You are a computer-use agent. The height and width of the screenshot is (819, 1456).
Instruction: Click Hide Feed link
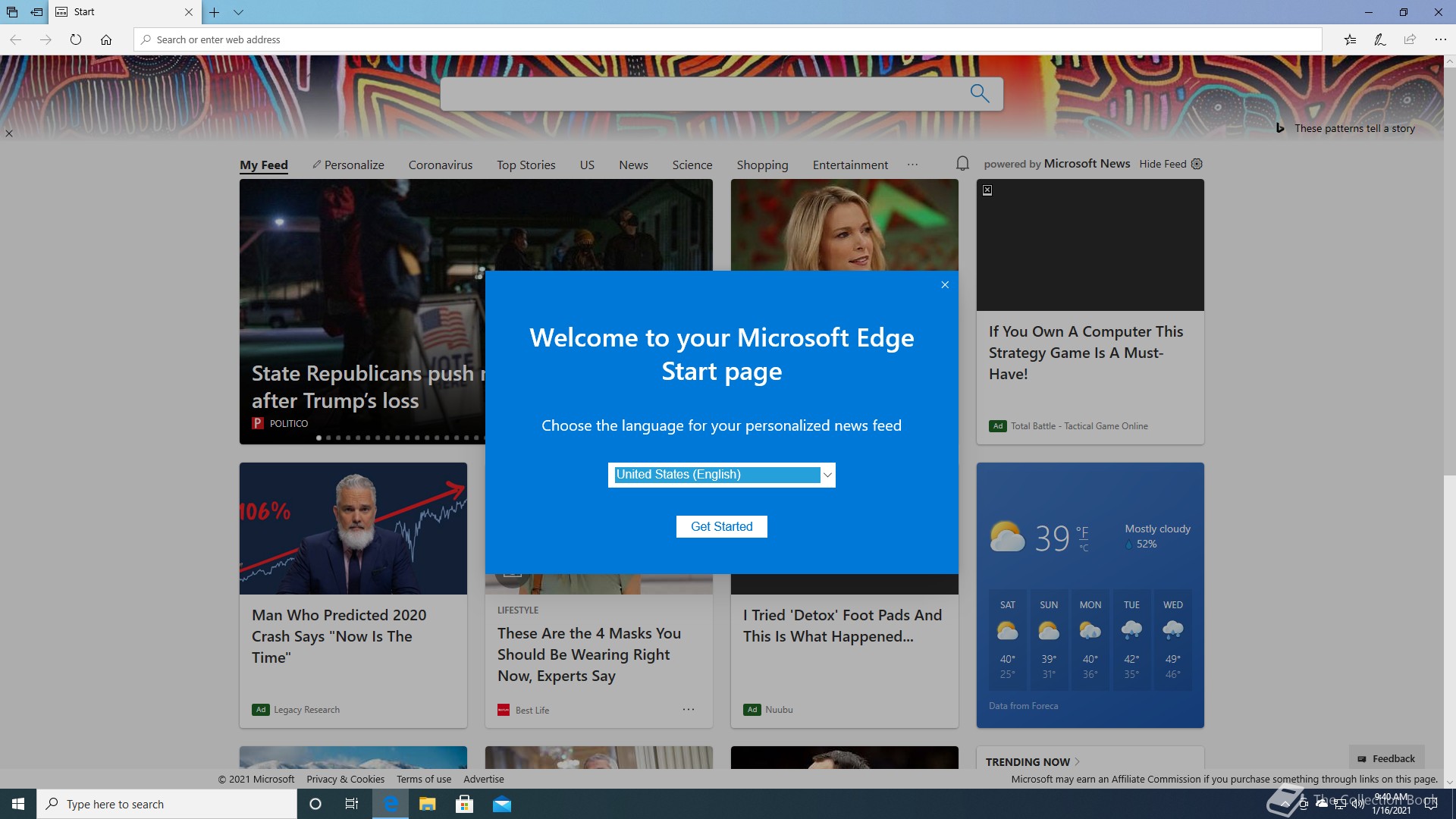pos(1163,164)
